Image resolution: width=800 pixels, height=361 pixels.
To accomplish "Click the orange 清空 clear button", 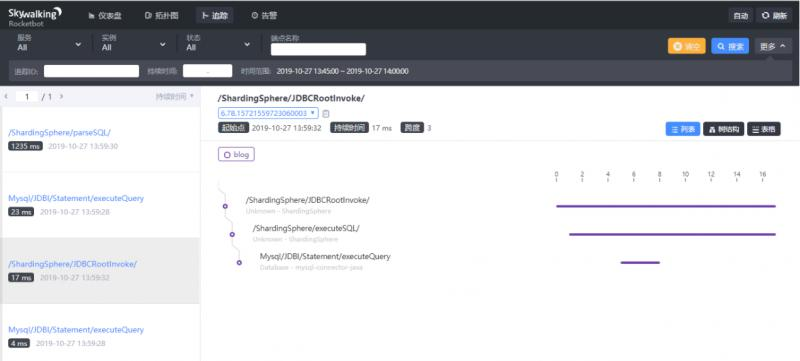I will pos(687,46).
